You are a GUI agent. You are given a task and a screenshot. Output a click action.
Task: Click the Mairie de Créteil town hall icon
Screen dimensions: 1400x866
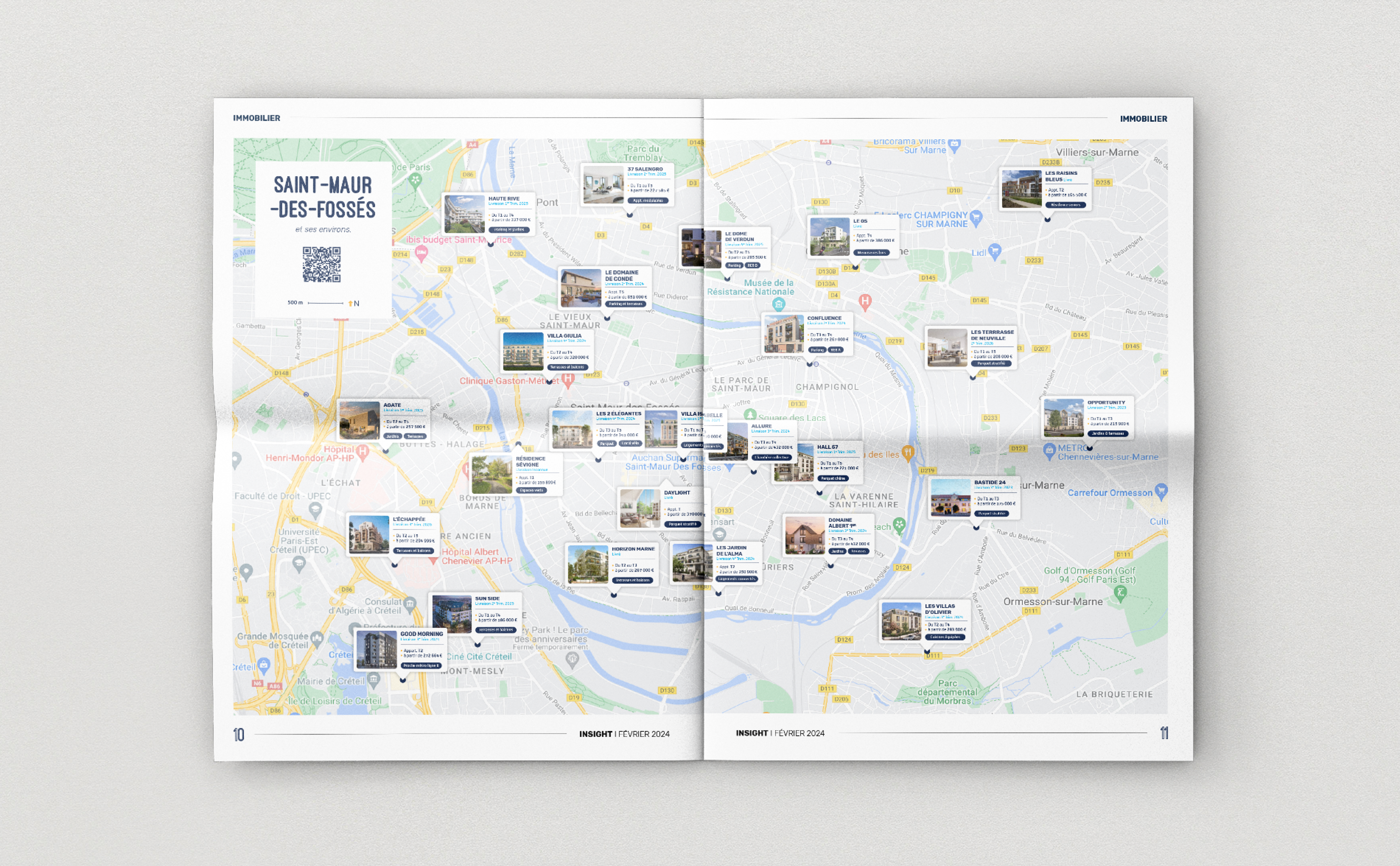pos(373,680)
